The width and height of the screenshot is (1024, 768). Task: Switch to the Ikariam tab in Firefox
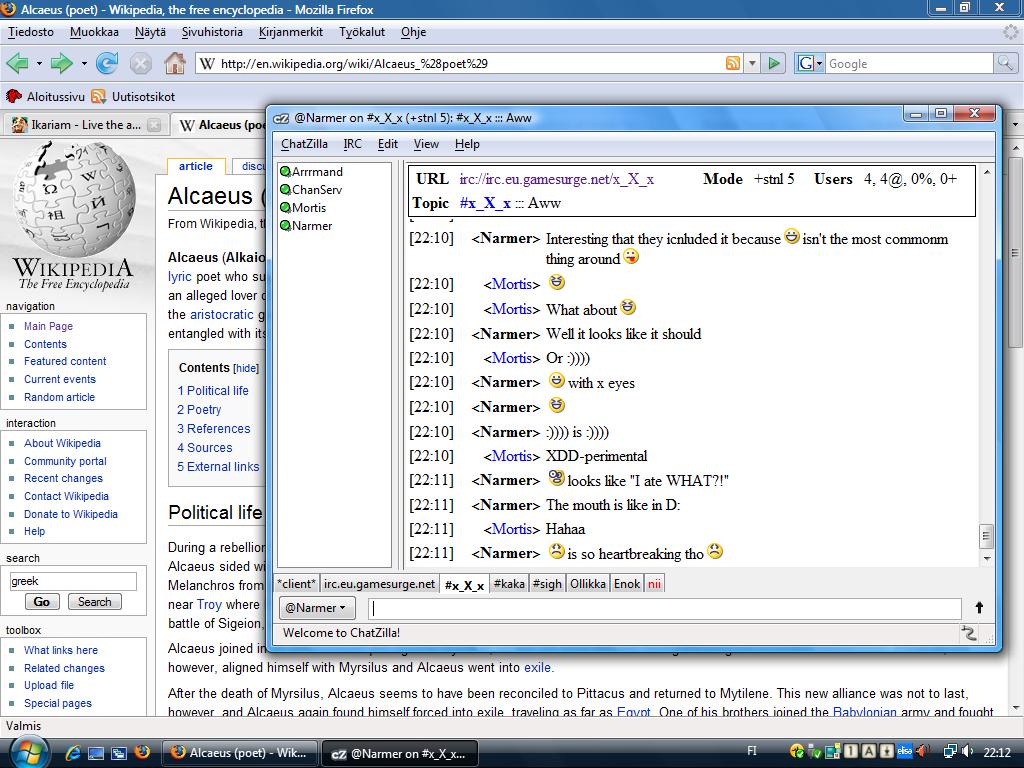click(x=85, y=125)
